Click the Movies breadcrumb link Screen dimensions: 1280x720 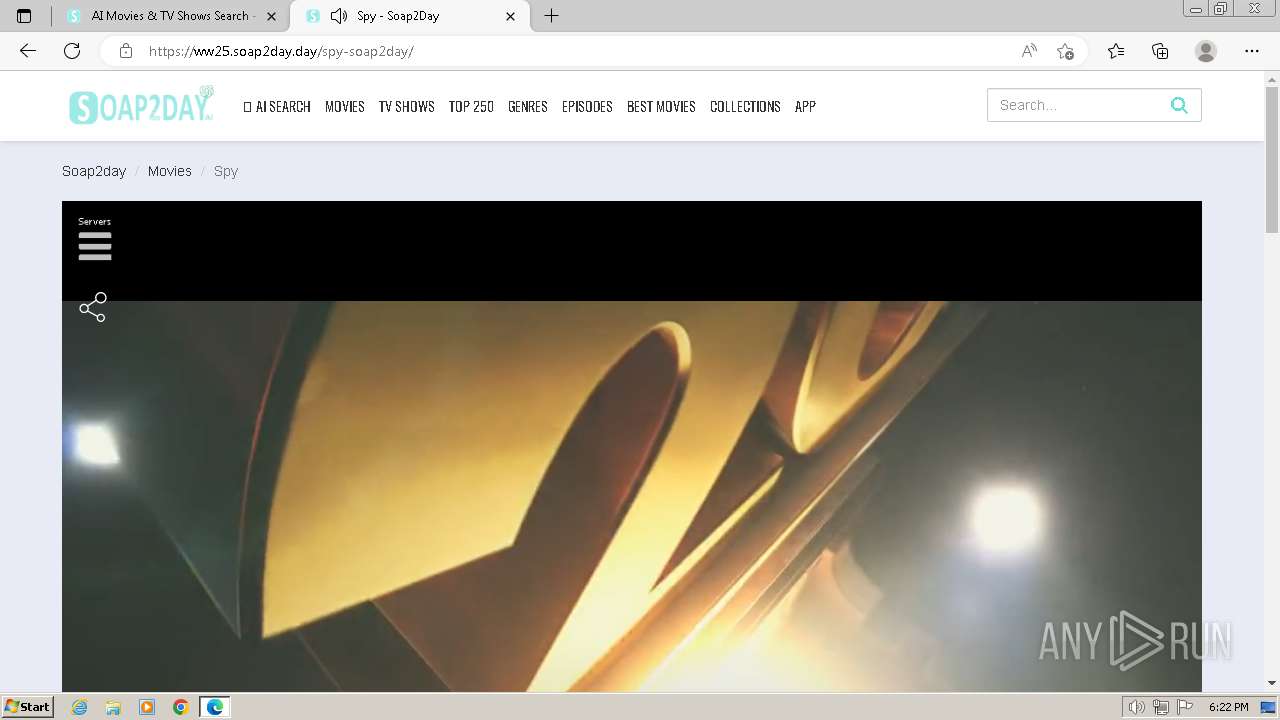(170, 171)
